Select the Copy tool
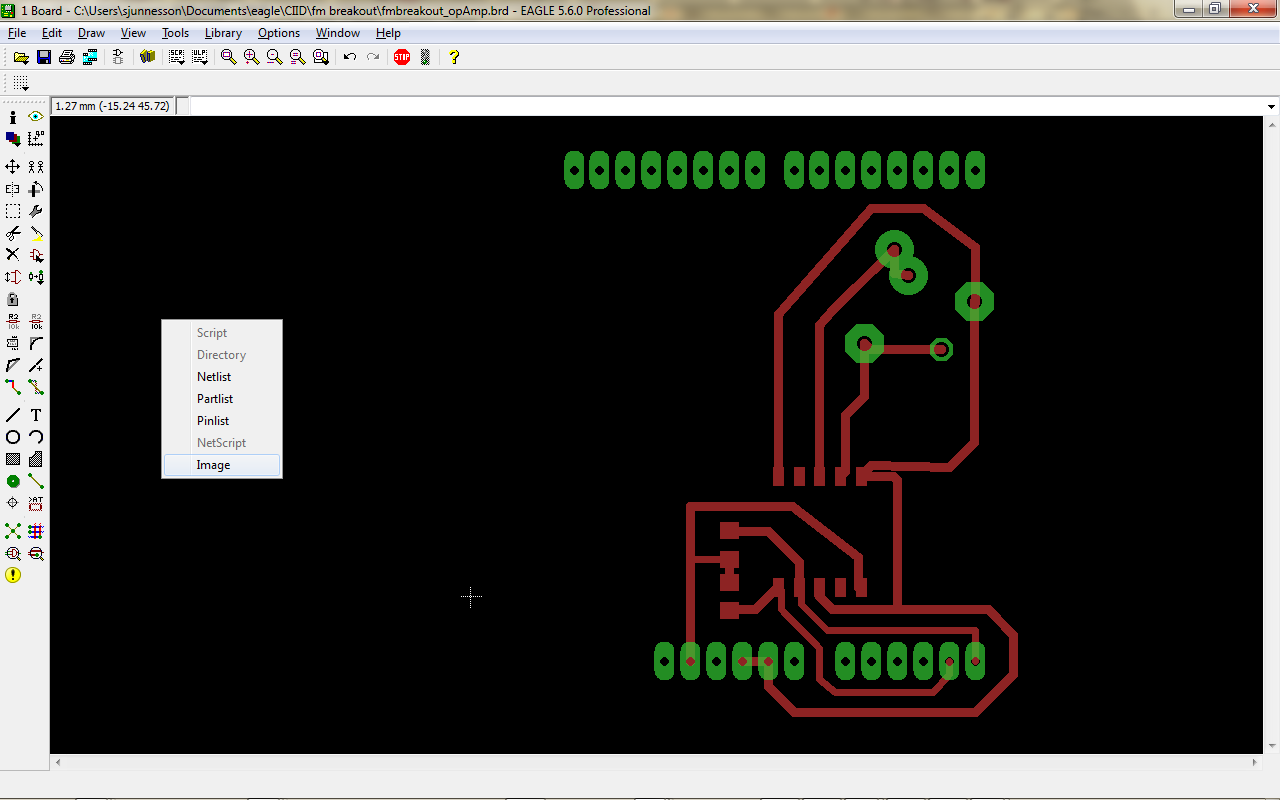Viewport: 1280px width, 800px height. (x=36, y=167)
